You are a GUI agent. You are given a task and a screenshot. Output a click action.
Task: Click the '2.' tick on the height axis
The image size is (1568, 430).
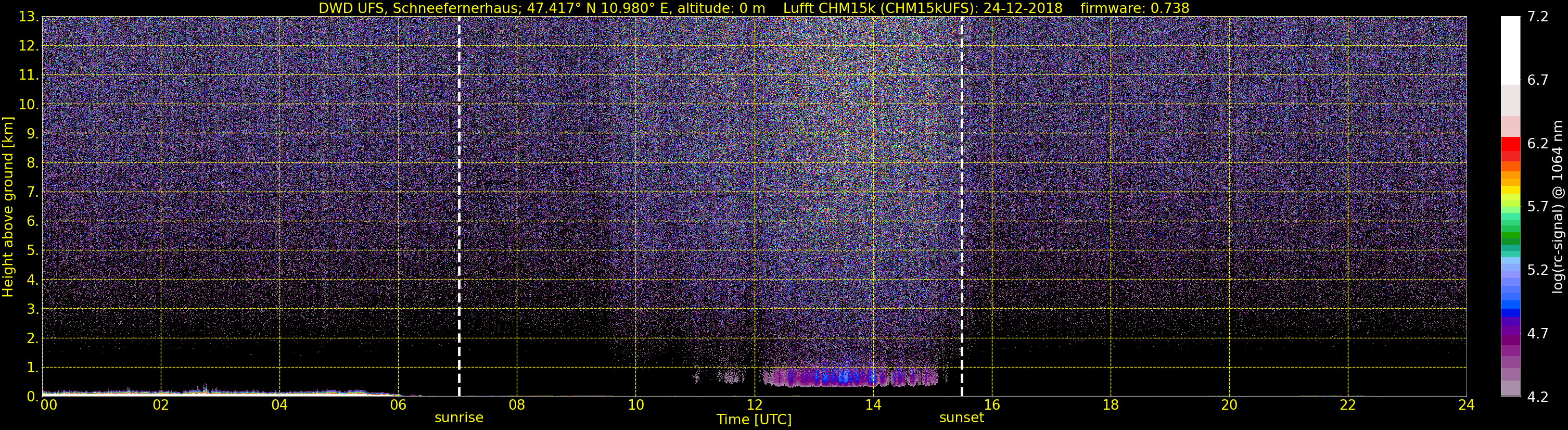[33, 338]
